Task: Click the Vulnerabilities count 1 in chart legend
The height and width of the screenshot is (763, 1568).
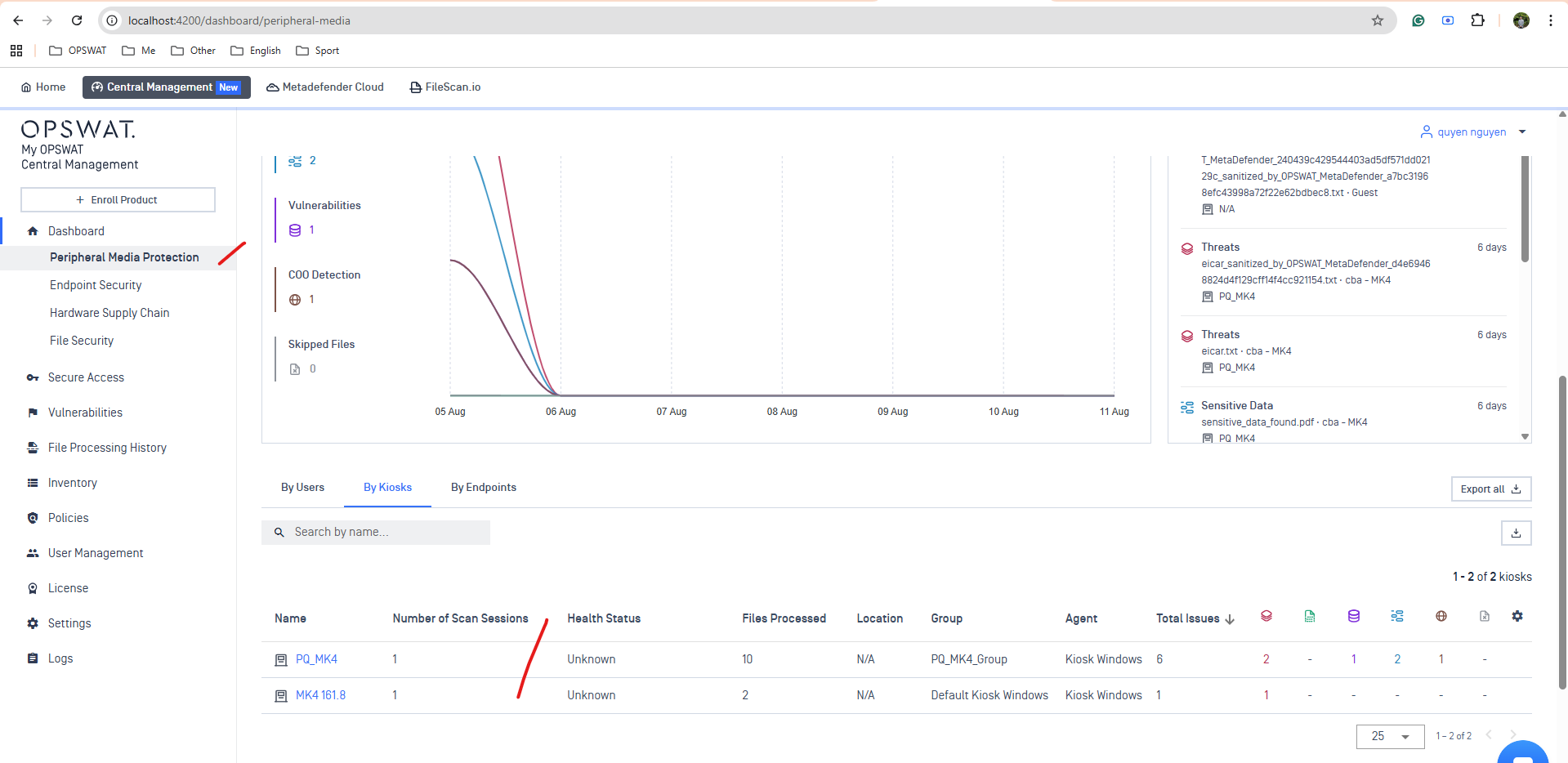Action: [x=311, y=230]
